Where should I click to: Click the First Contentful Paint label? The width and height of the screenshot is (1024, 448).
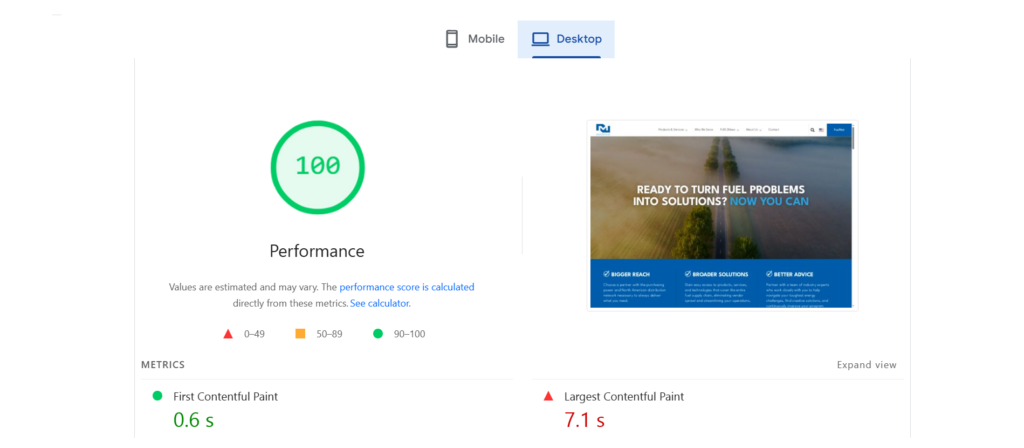(225, 397)
